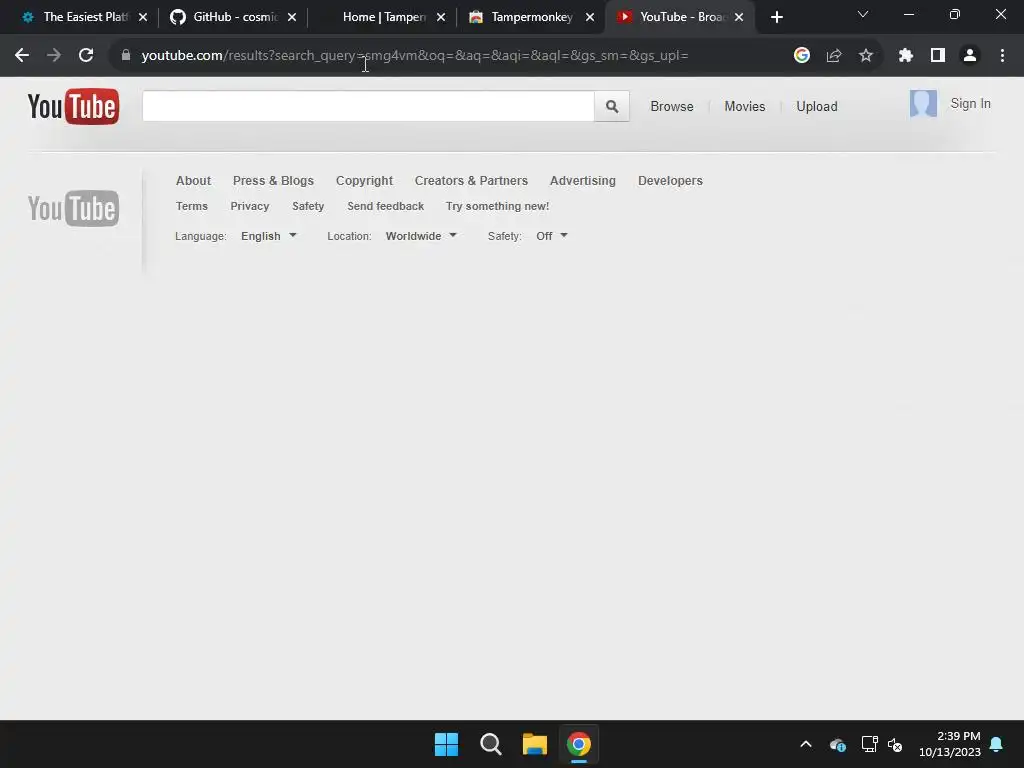Click the Chrome taskbar icon
Image resolution: width=1024 pixels, height=768 pixels.
click(579, 744)
